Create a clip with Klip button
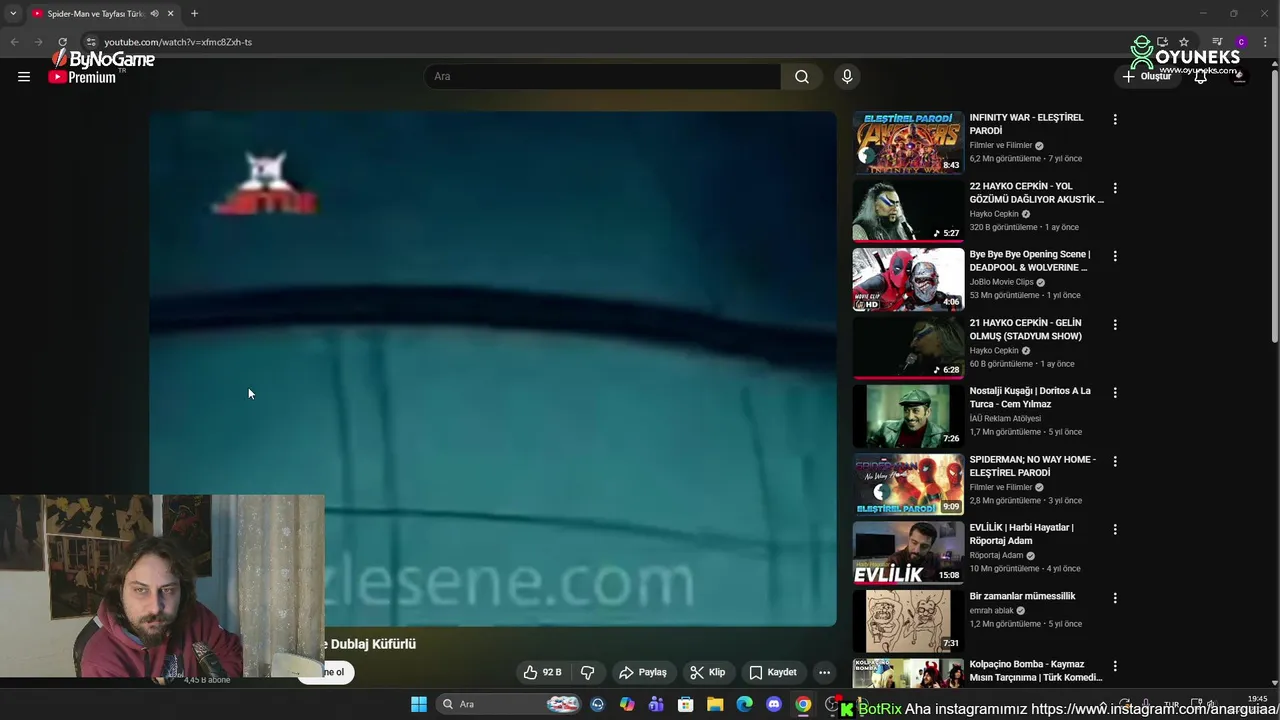The height and width of the screenshot is (720, 1280). (707, 672)
